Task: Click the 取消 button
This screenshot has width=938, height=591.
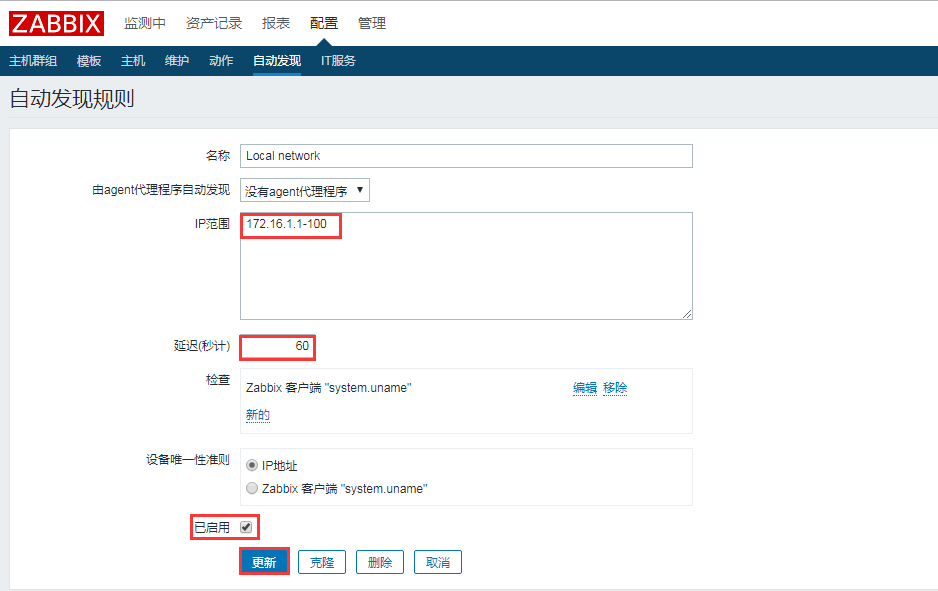Action: [438, 562]
